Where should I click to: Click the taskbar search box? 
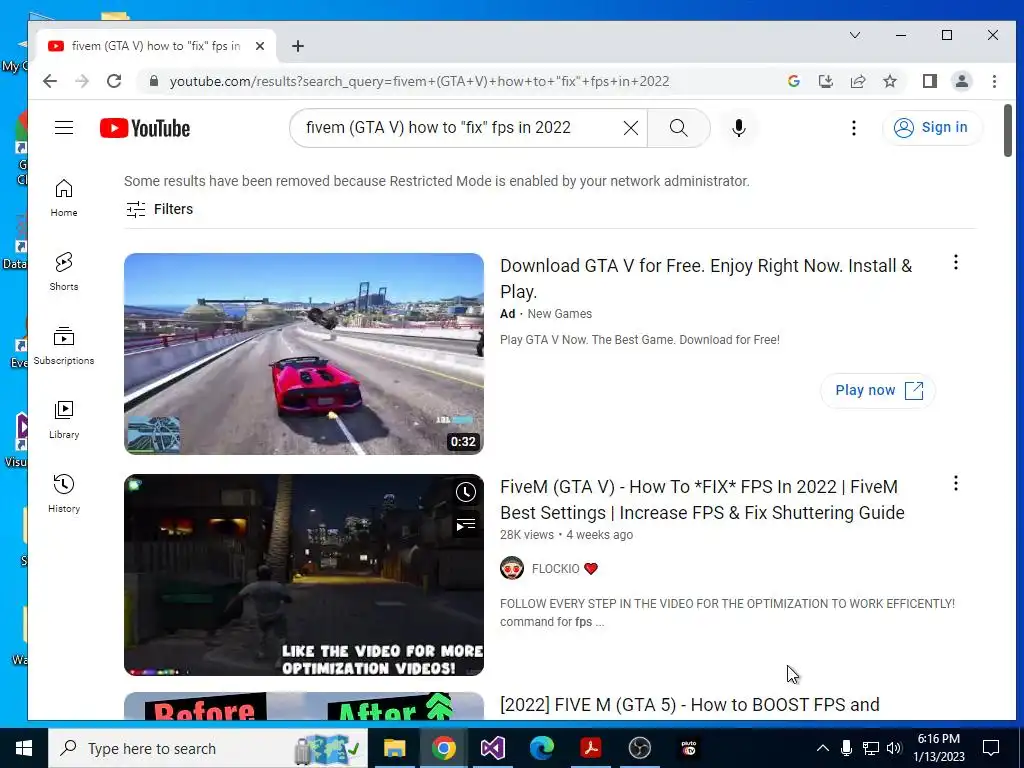(x=208, y=748)
